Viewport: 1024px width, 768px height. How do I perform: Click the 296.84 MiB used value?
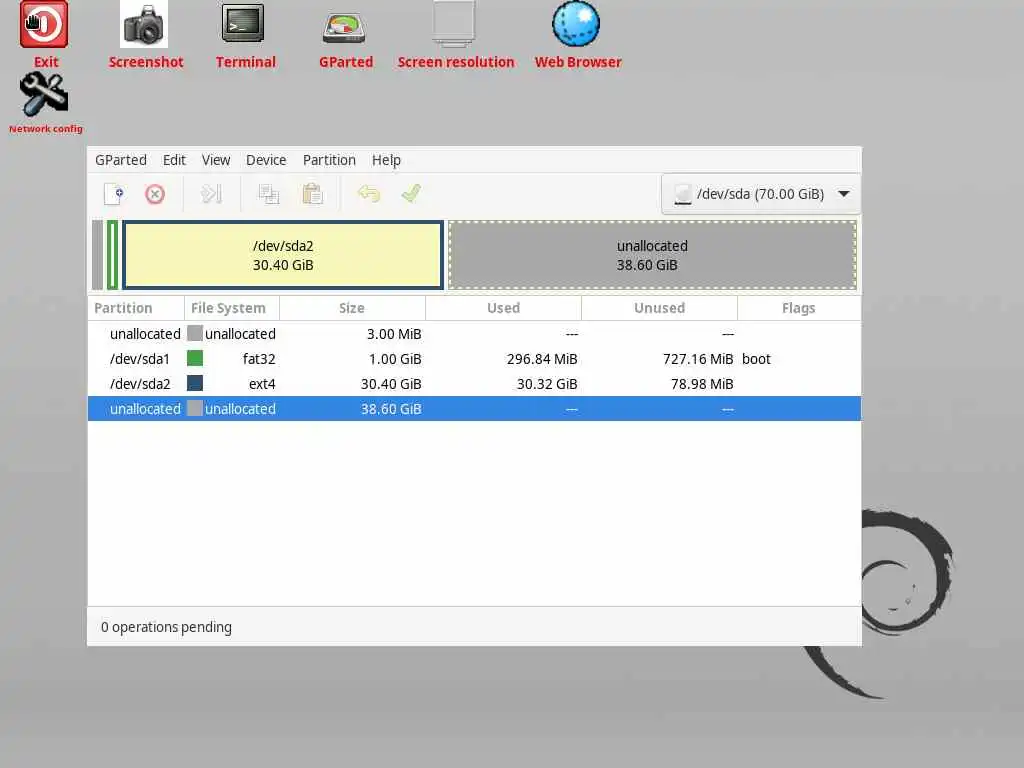[542, 359]
